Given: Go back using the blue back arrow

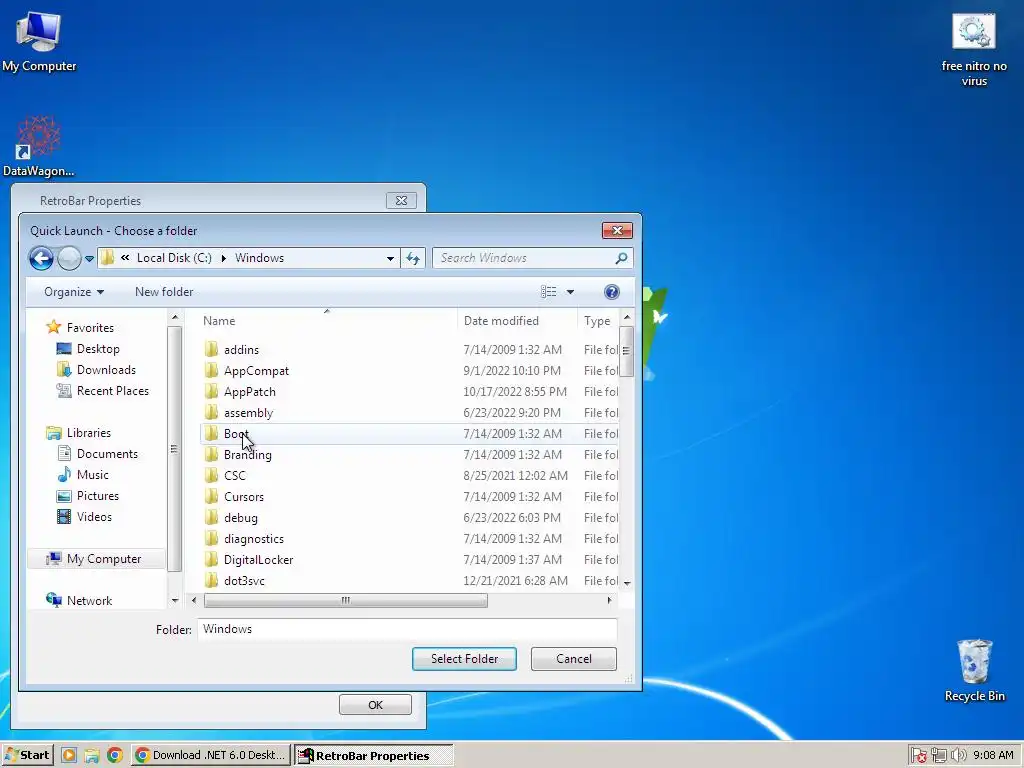Looking at the screenshot, I should click(41, 258).
